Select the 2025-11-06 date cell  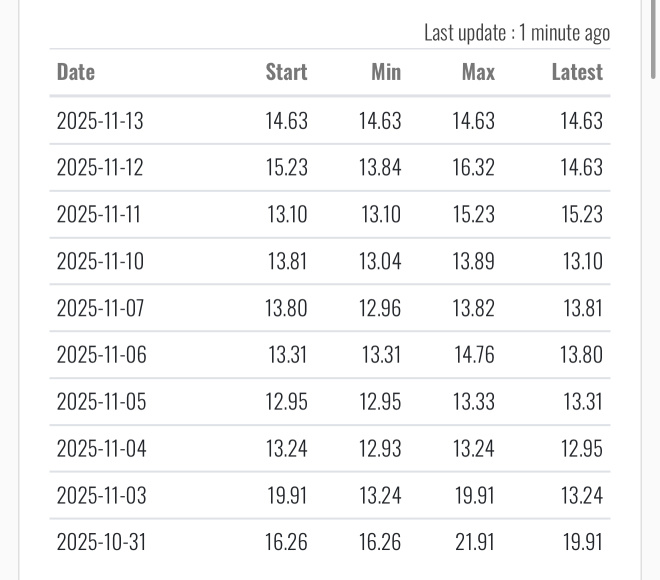click(100, 355)
